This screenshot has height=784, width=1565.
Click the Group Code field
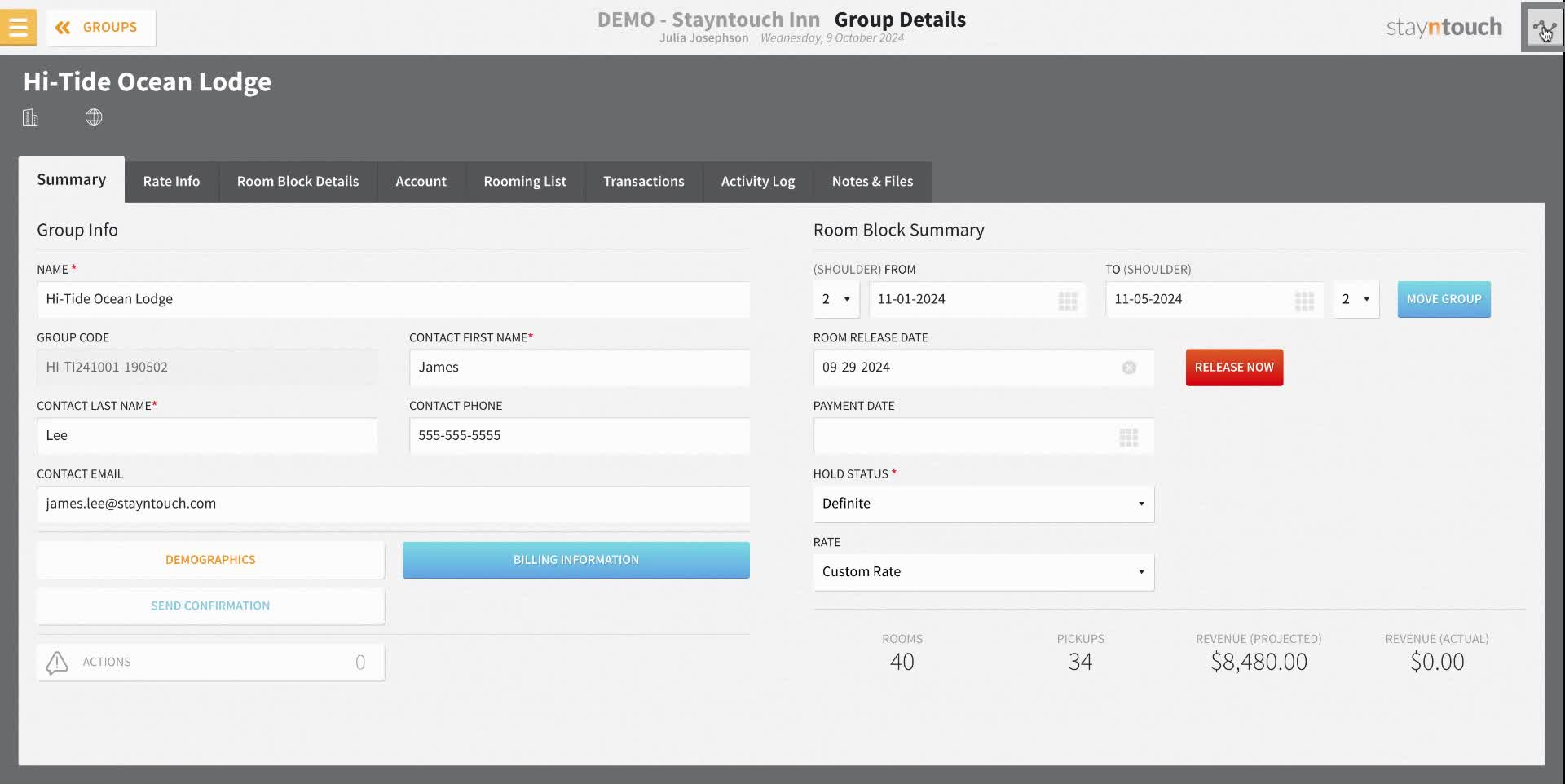click(x=207, y=368)
